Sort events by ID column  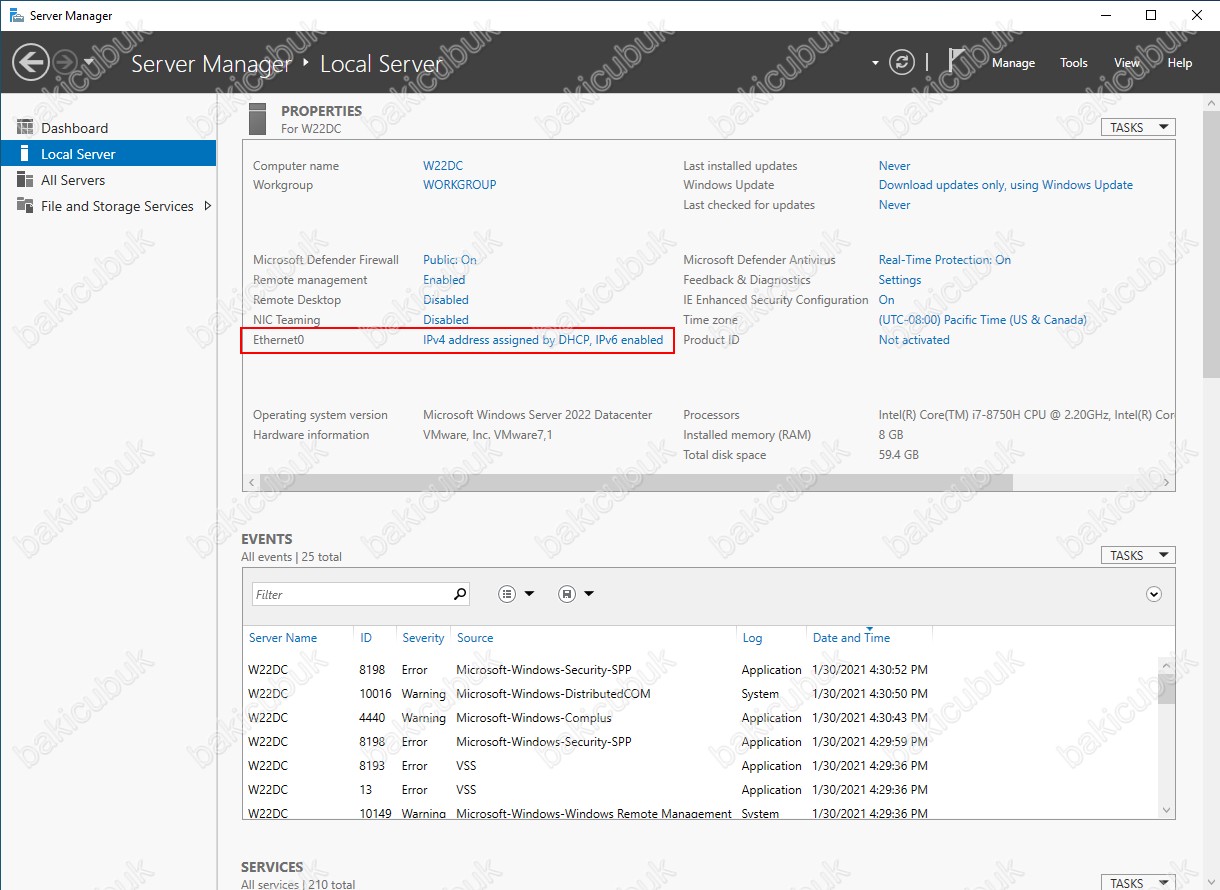pos(366,638)
